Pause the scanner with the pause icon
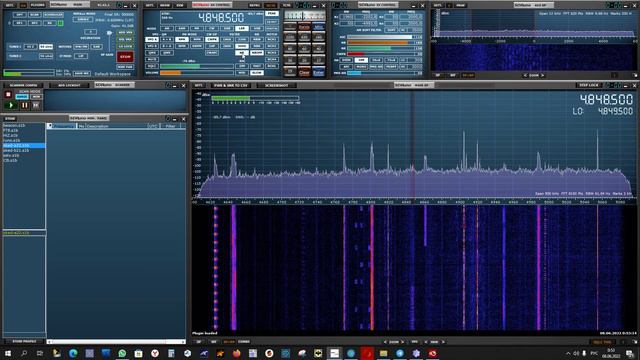The height and width of the screenshot is (360, 640). (x=24, y=105)
